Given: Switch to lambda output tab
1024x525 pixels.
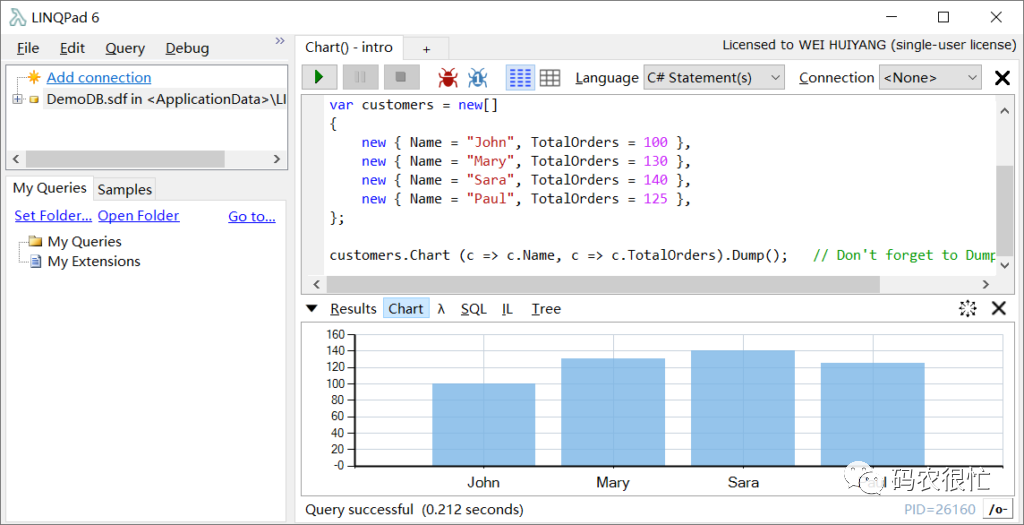Looking at the screenshot, I should [441, 309].
